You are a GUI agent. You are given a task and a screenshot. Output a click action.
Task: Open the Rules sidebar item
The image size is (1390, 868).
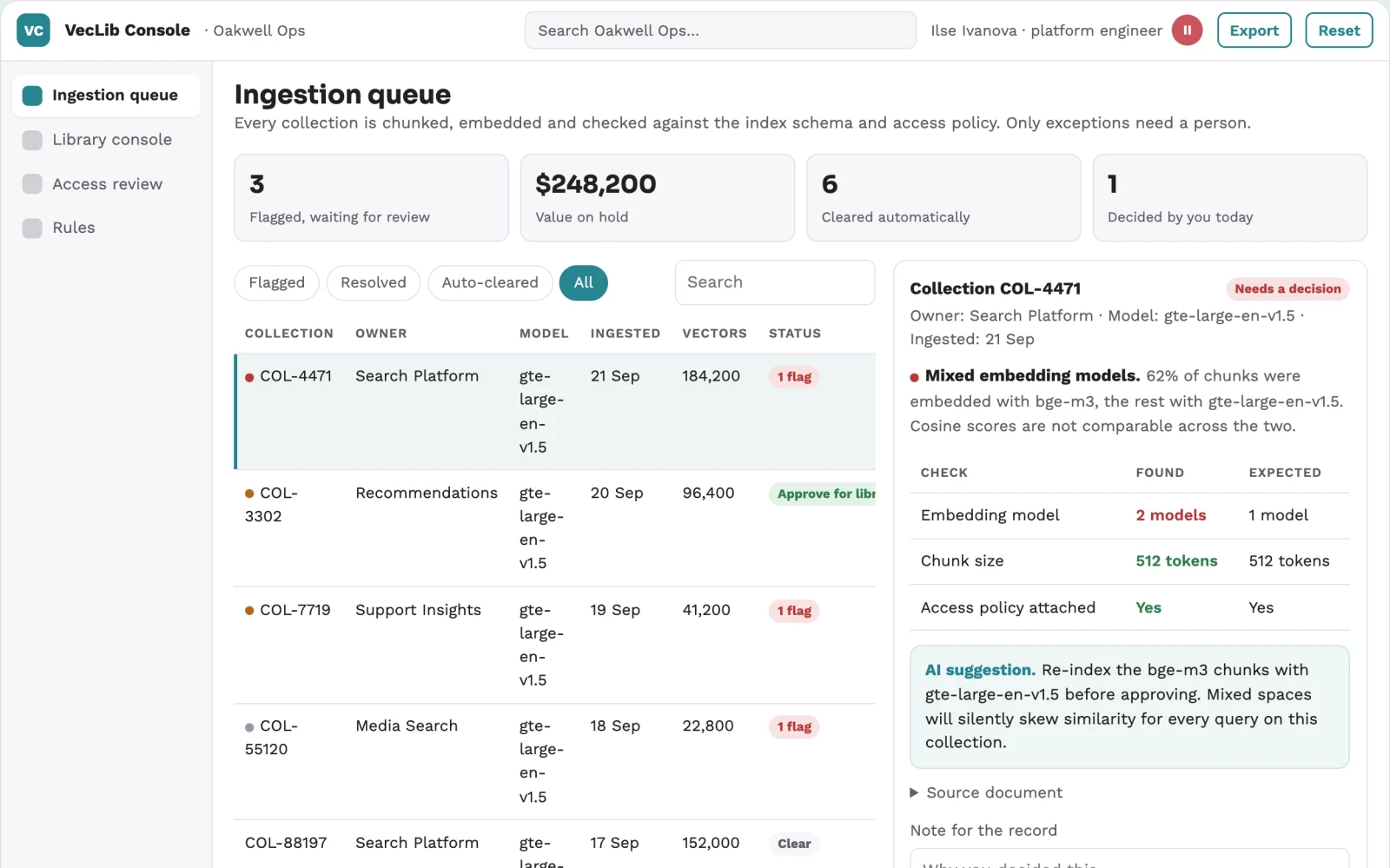pos(106,228)
